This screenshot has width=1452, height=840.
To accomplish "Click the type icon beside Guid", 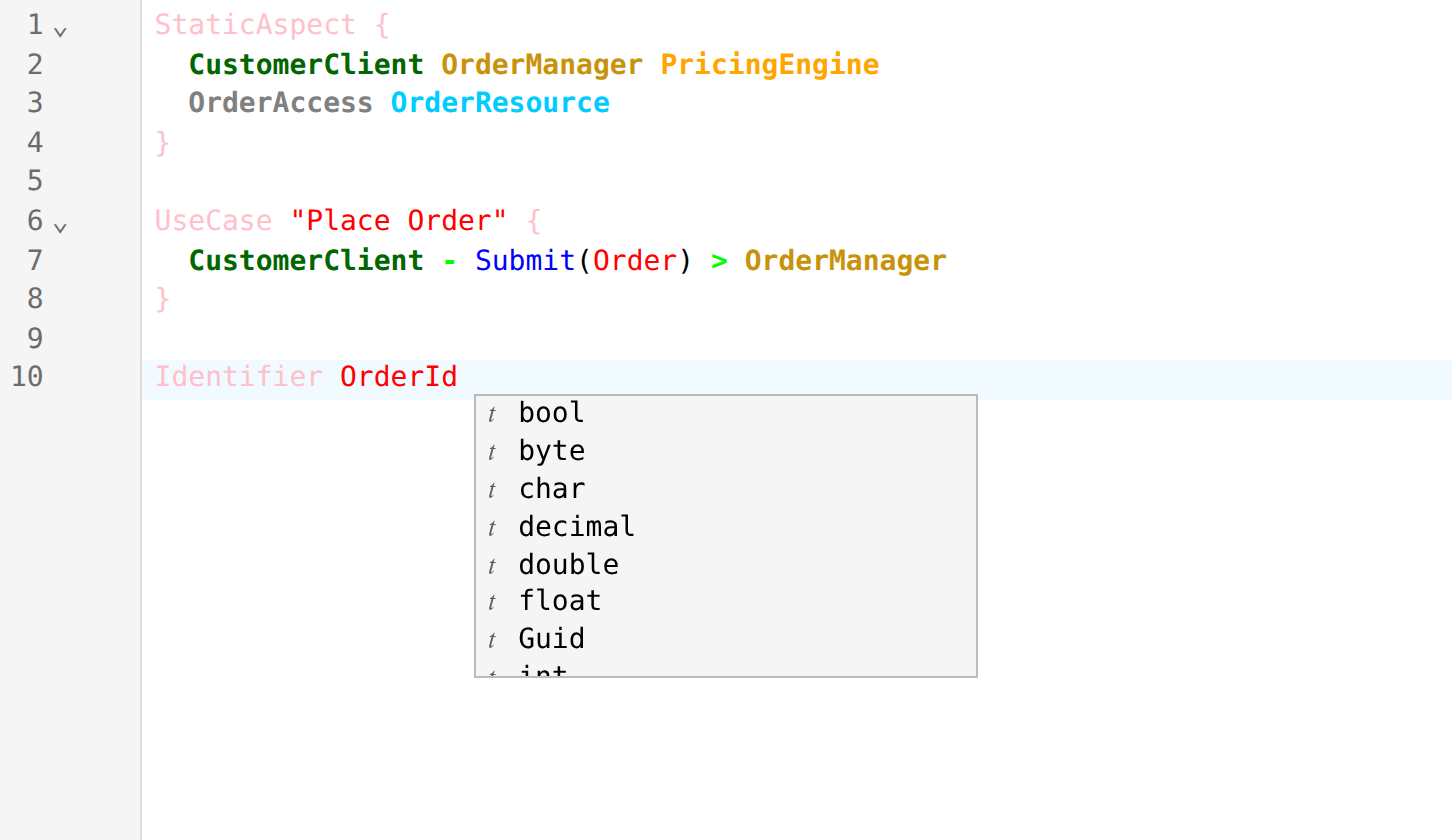I will click(x=492, y=640).
